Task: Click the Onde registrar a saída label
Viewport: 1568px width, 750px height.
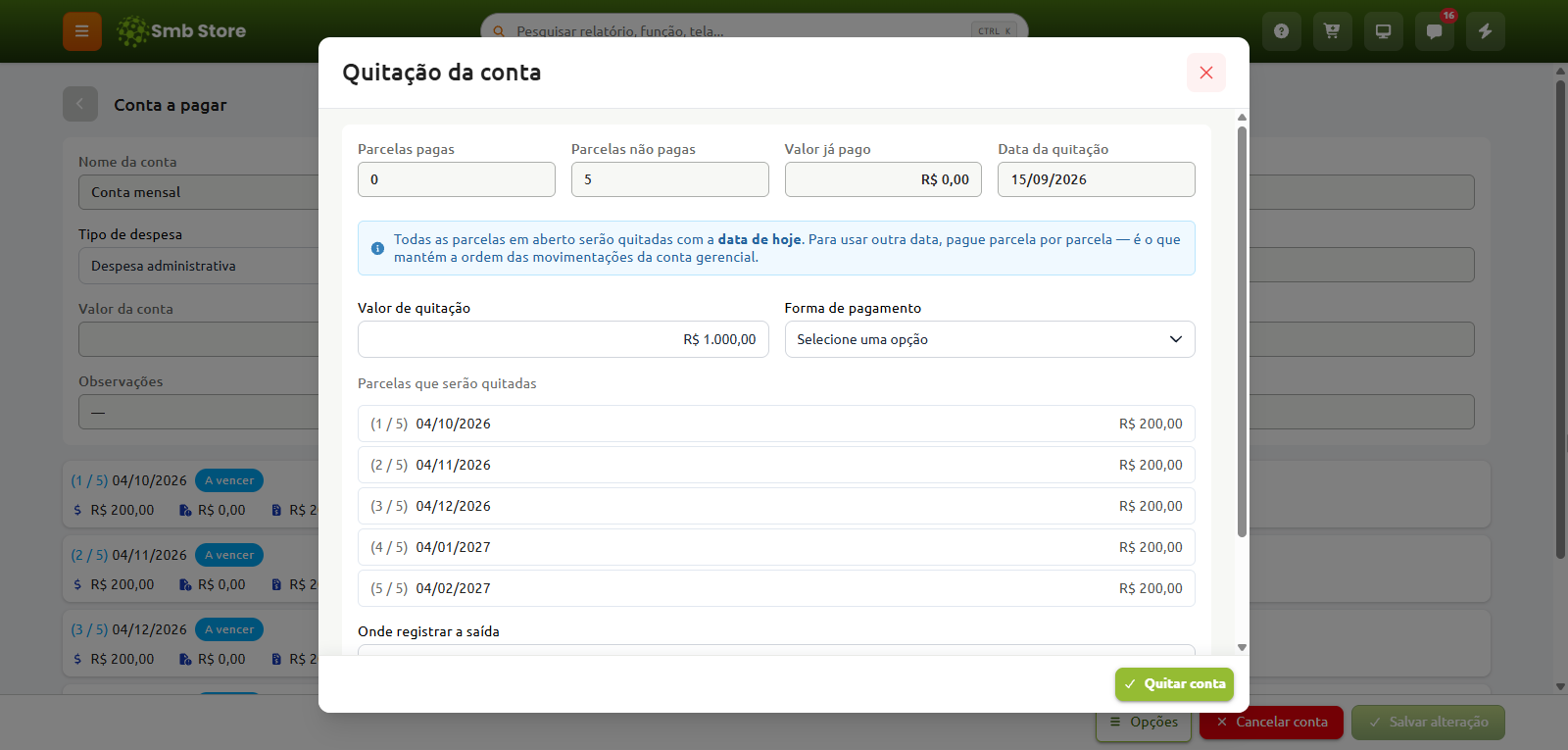Action: click(428, 631)
